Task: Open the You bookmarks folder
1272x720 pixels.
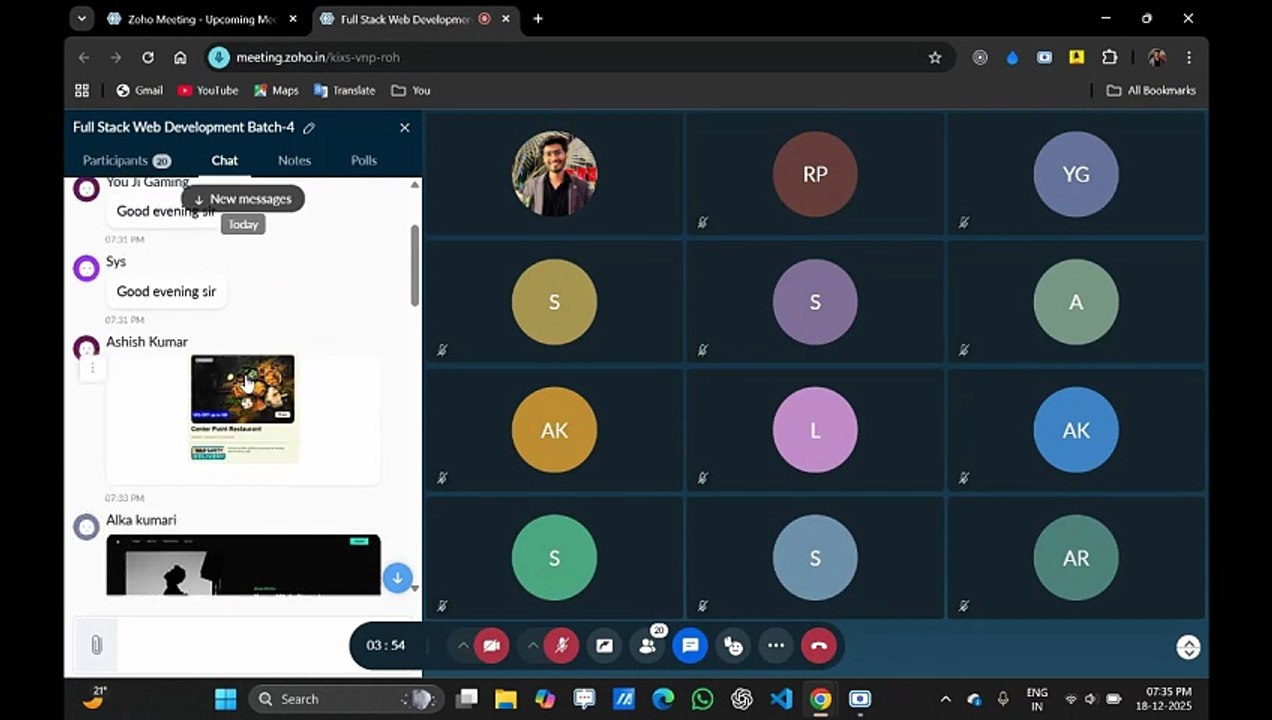Action: [x=411, y=90]
